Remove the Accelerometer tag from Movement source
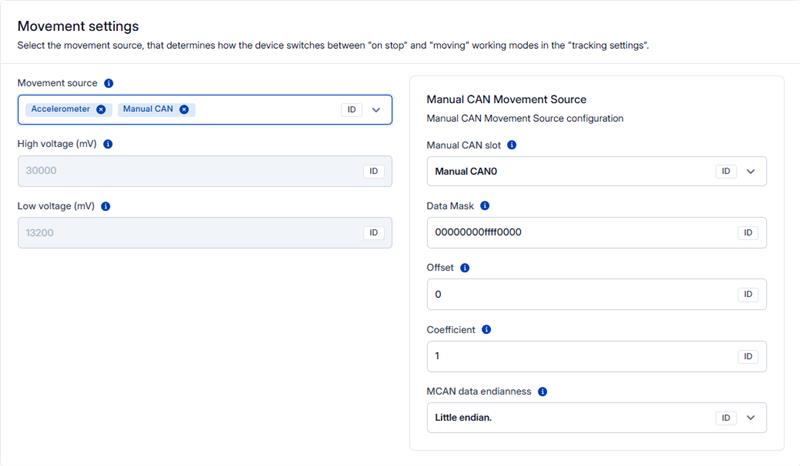Screen dimensions: 800x466 click(101, 109)
